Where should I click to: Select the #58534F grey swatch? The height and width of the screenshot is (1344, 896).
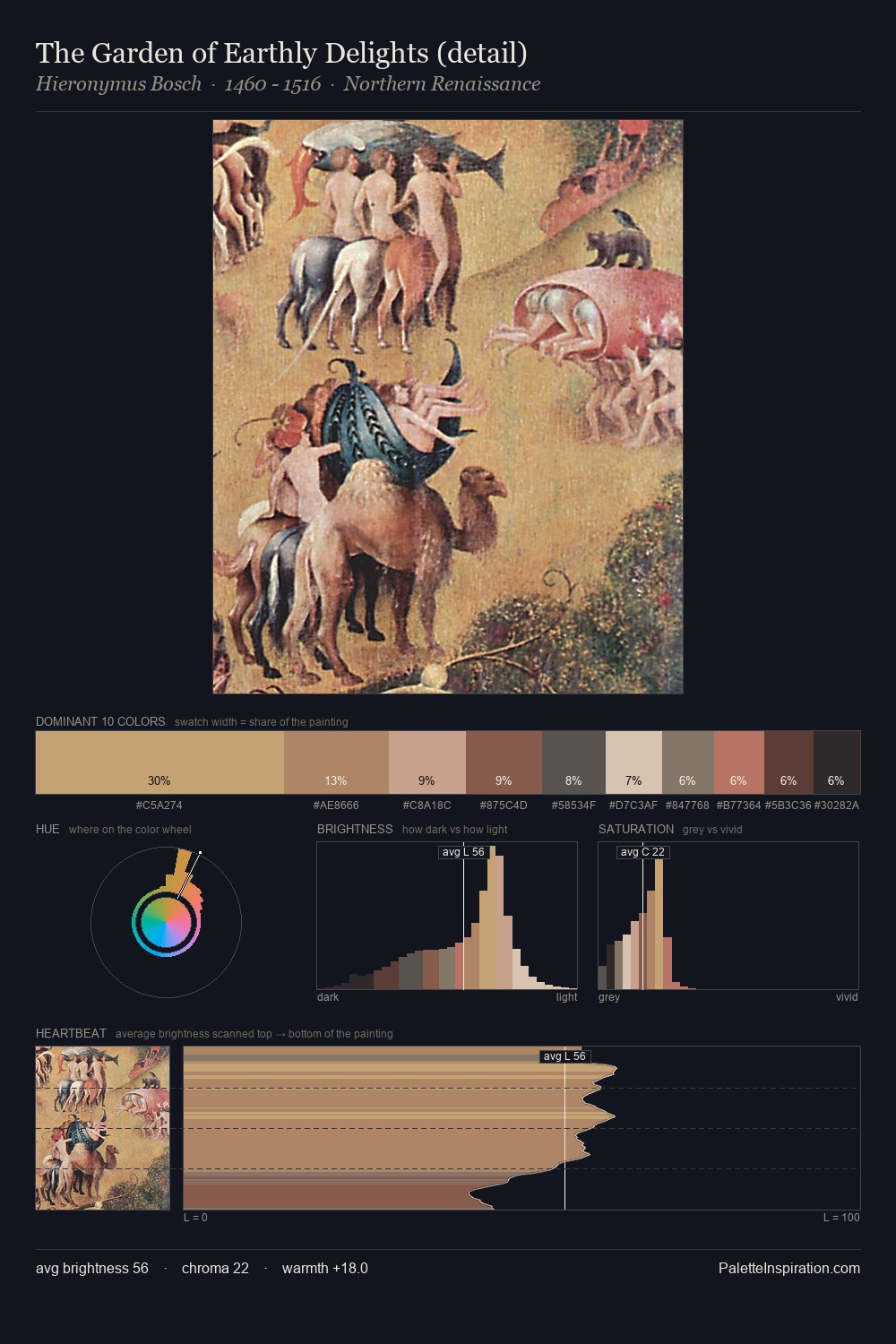[x=573, y=762]
